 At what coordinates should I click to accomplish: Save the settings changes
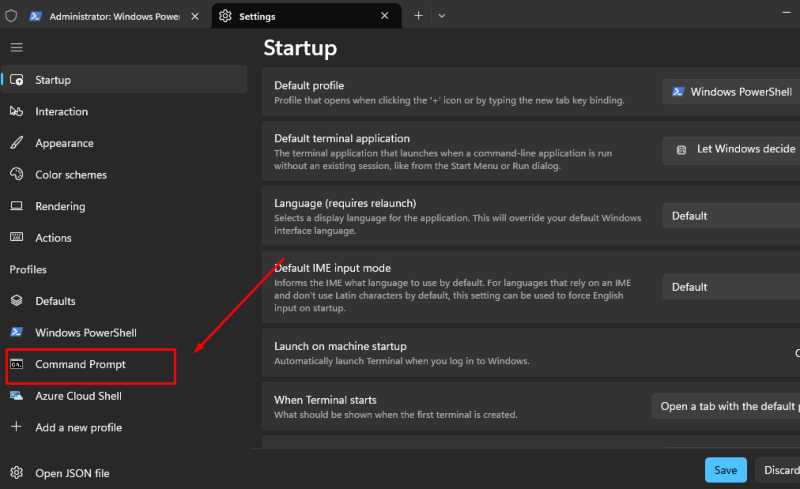(726, 470)
